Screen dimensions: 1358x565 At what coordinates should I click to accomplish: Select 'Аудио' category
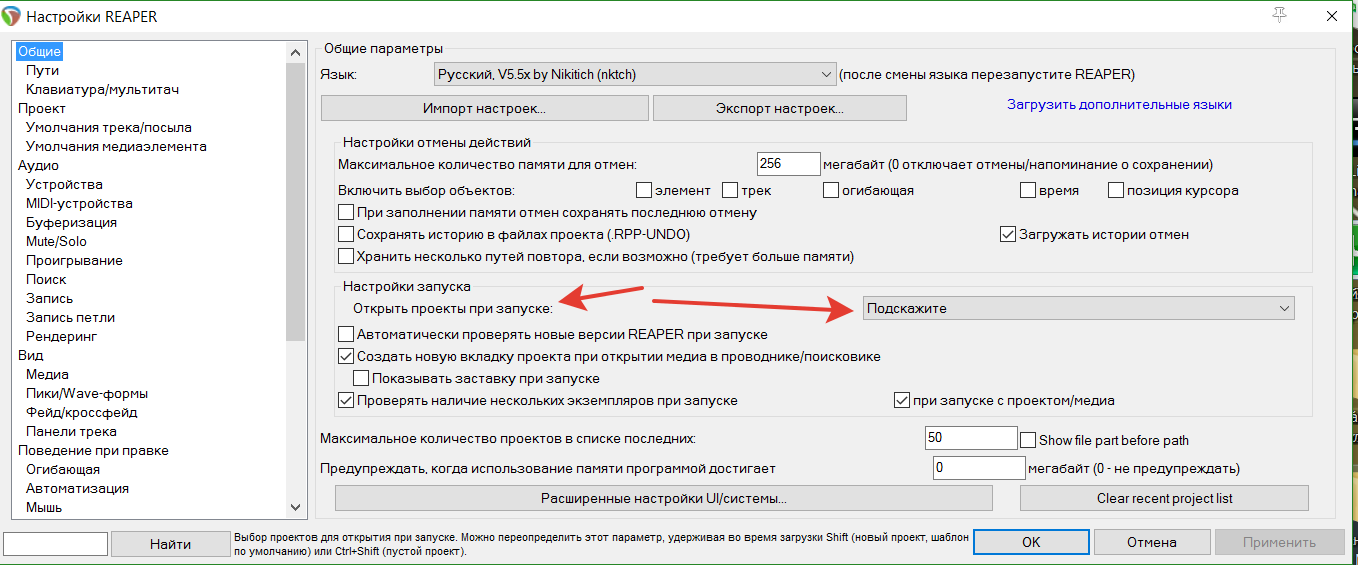[38, 165]
